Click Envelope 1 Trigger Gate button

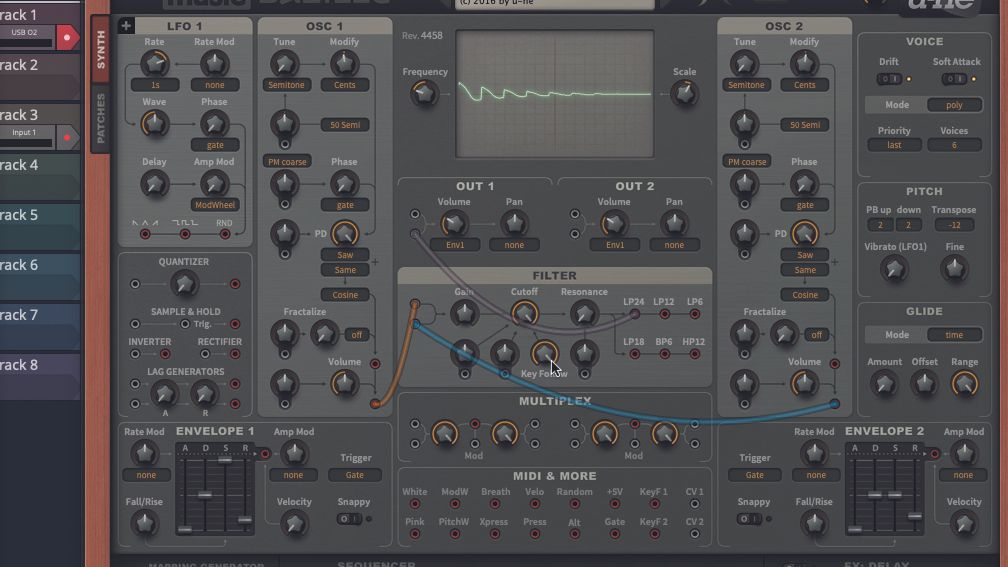pos(355,475)
